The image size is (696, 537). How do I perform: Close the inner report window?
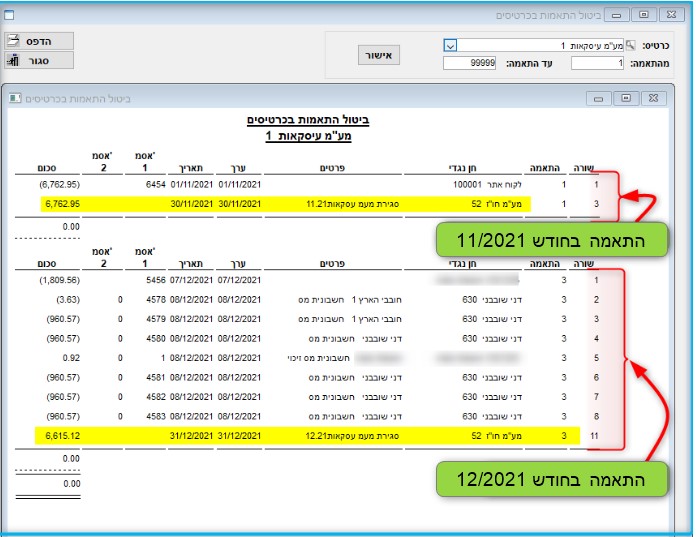click(653, 99)
